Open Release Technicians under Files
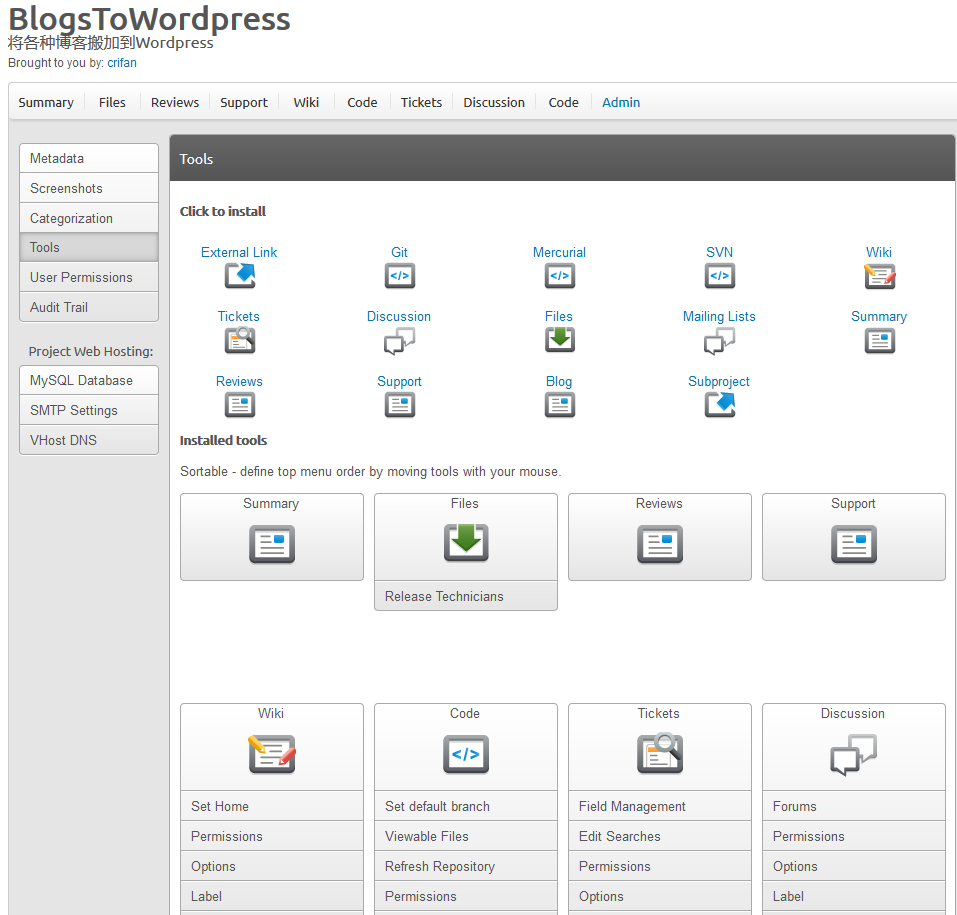The width and height of the screenshot is (957, 915). coord(466,596)
